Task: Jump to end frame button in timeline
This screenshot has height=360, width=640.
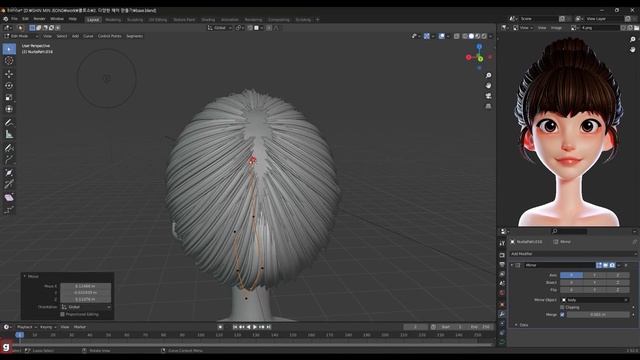Action: click(x=269, y=327)
